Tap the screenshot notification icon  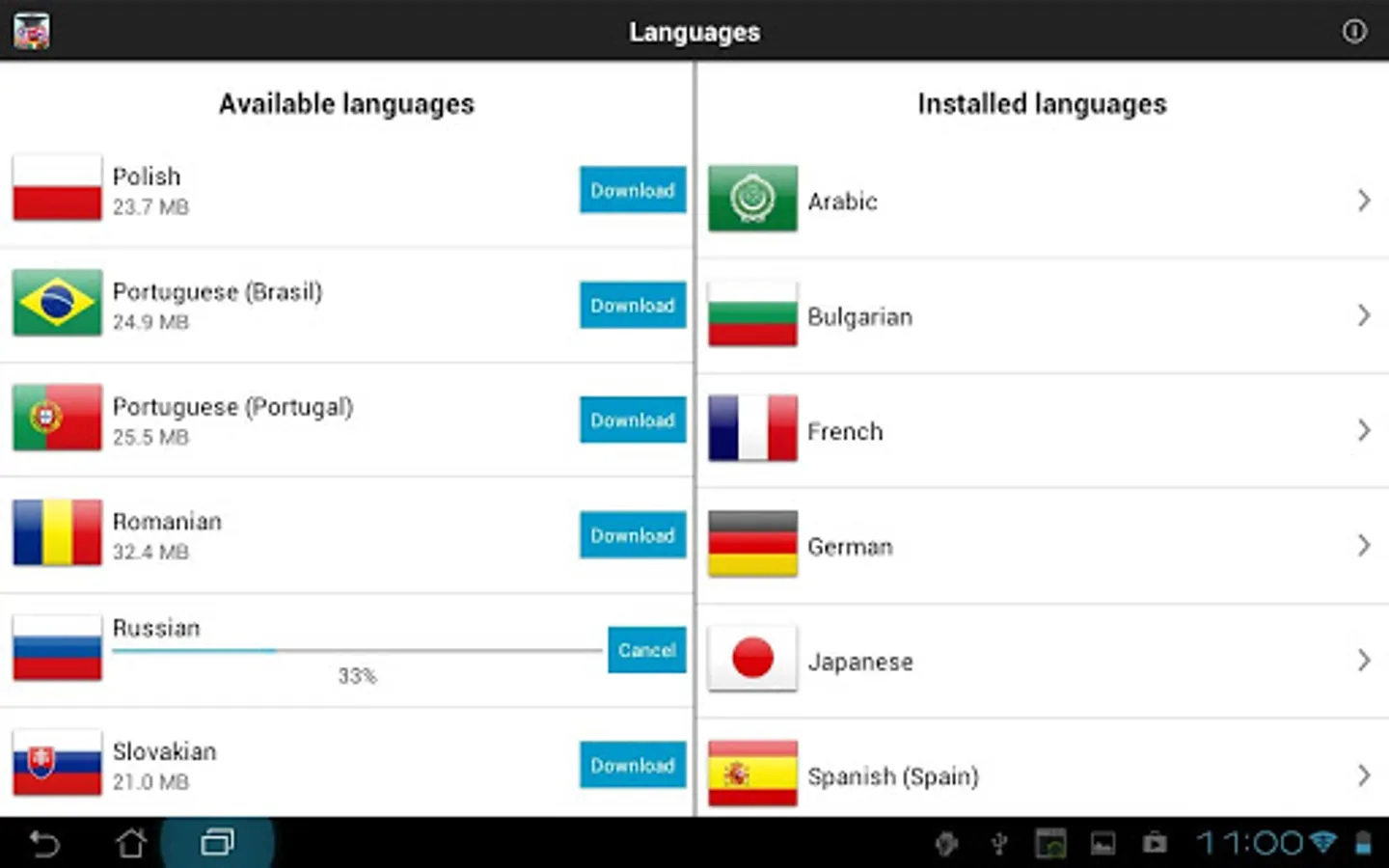pyautogui.click(x=1050, y=844)
